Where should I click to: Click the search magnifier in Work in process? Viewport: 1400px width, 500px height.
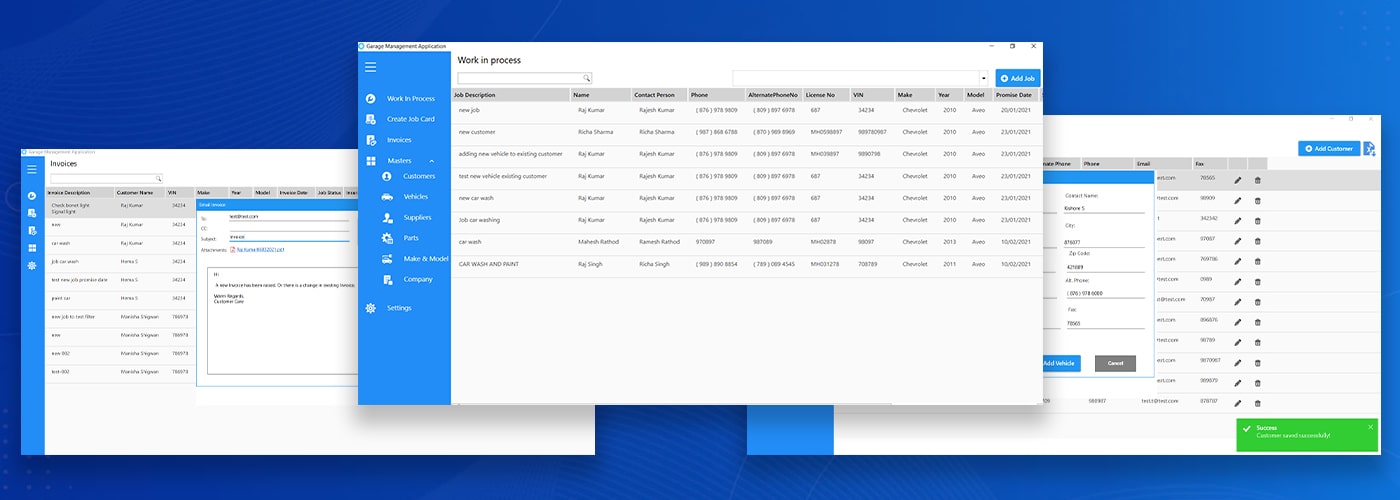(587, 78)
